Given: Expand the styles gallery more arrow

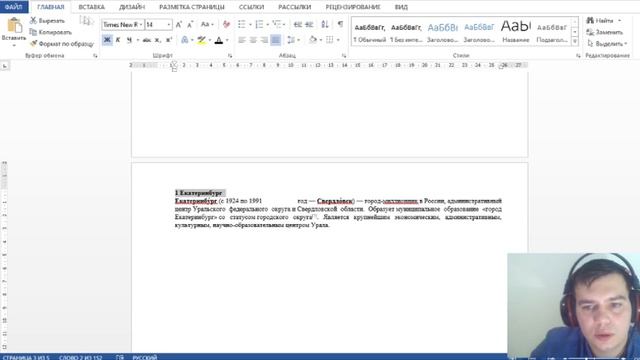Looking at the screenshot, I should (x=575, y=41).
